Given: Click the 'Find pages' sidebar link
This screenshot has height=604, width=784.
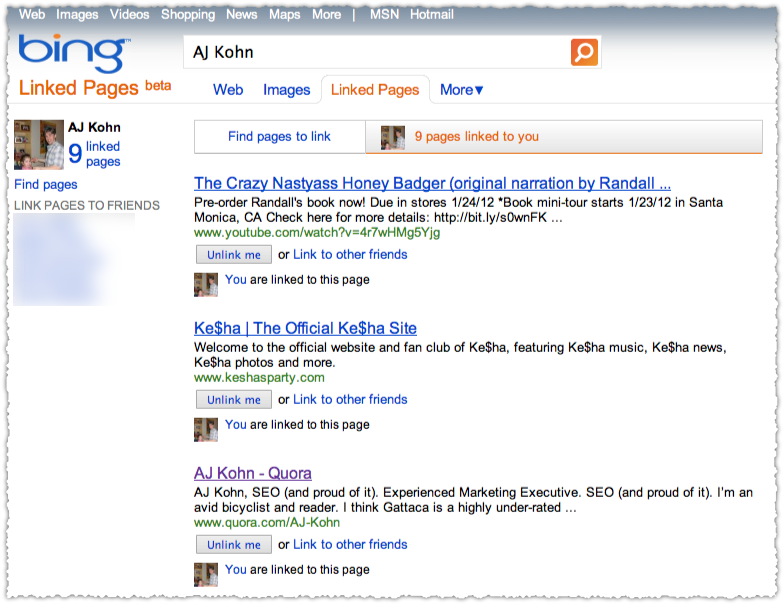Looking at the screenshot, I should tap(46, 184).
